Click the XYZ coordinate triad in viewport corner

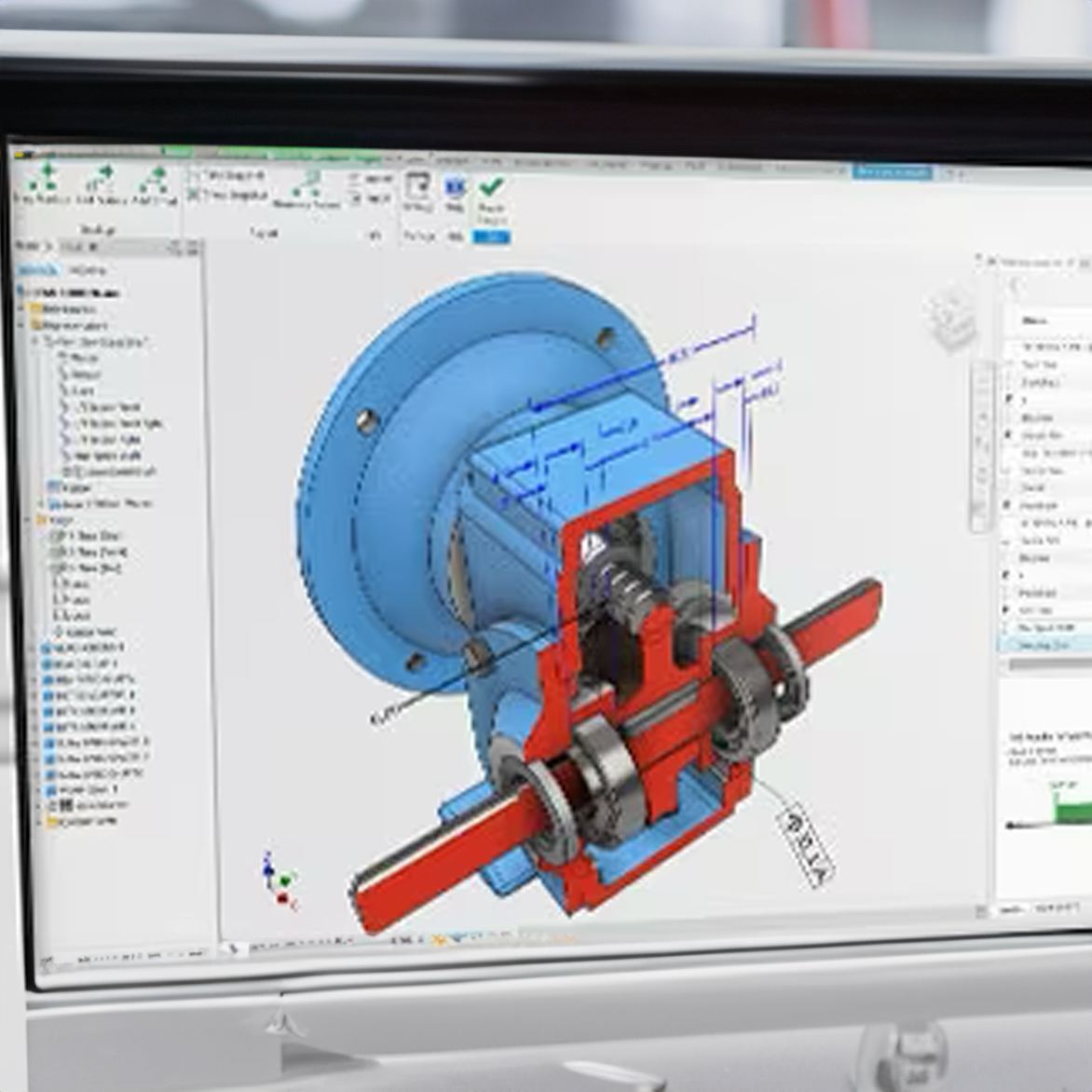pyautogui.click(x=279, y=880)
